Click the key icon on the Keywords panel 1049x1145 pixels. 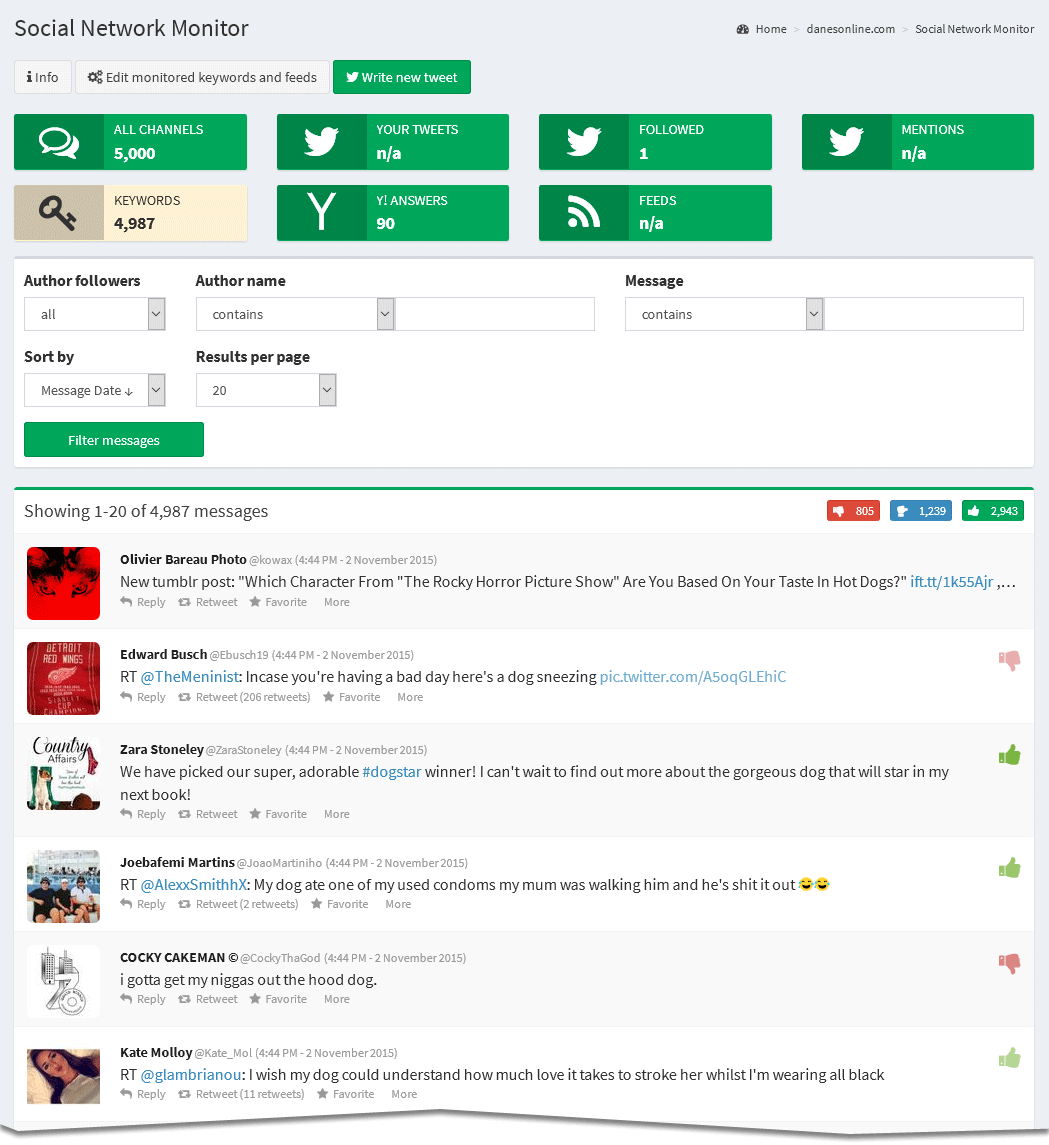click(58, 212)
